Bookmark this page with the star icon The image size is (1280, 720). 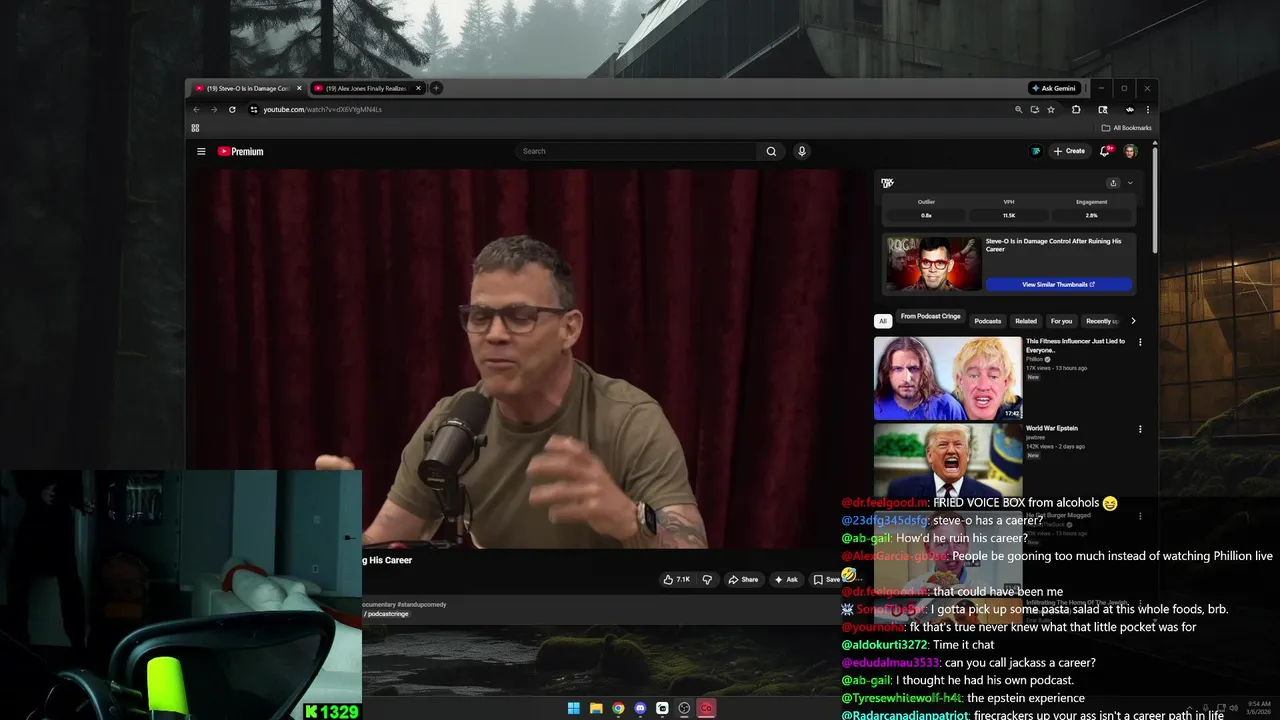[x=1051, y=109]
